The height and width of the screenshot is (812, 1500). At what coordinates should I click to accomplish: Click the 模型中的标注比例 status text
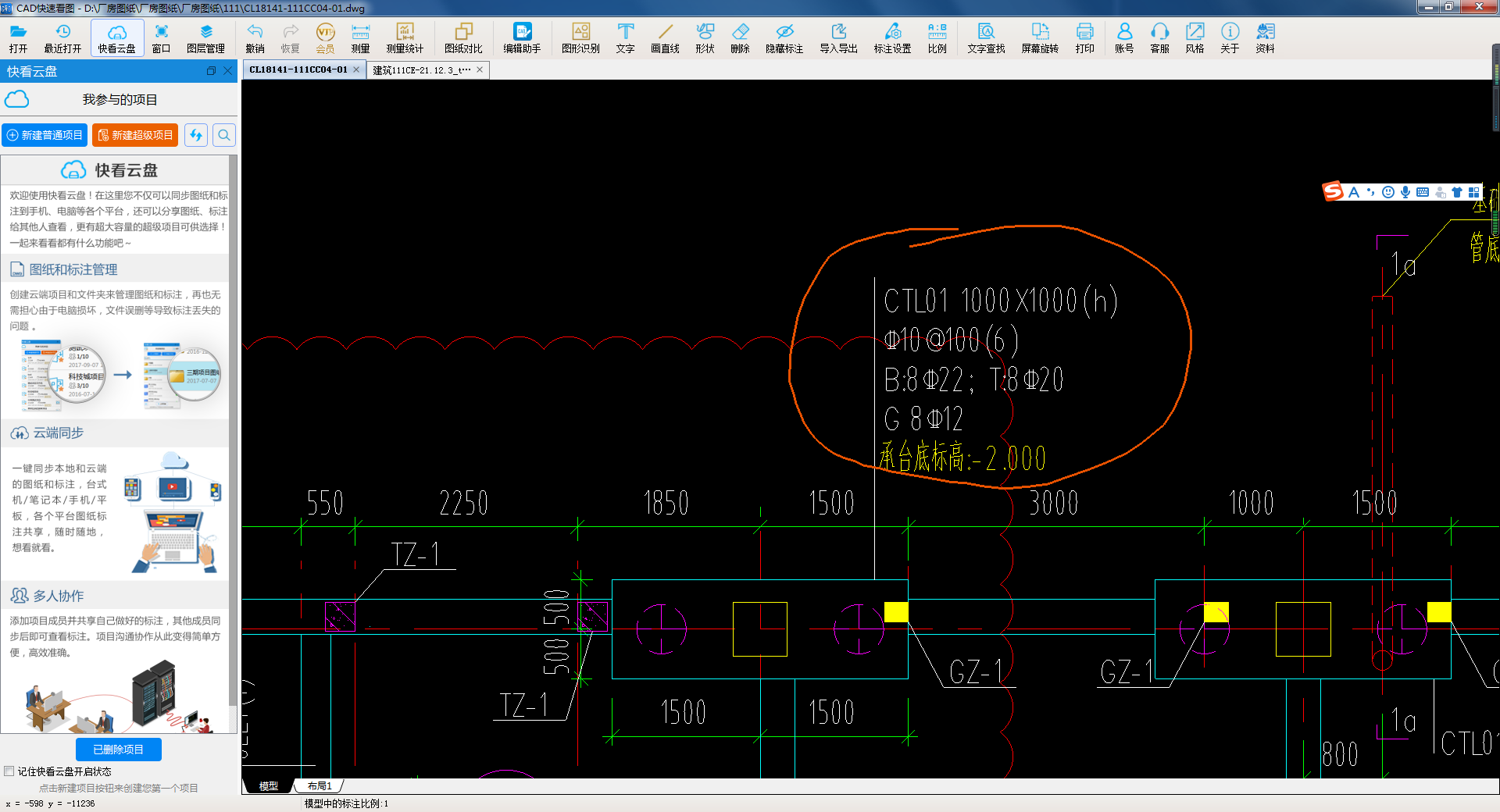[346, 803]
